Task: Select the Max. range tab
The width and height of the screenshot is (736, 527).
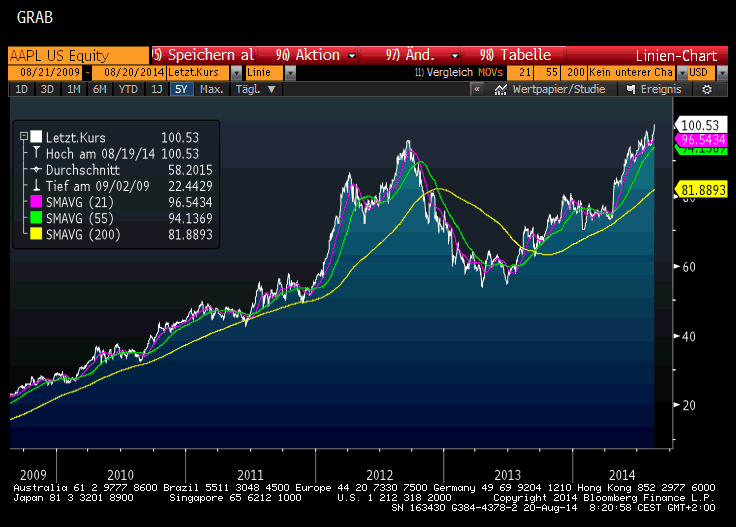Action: click(x=211, y=89)
